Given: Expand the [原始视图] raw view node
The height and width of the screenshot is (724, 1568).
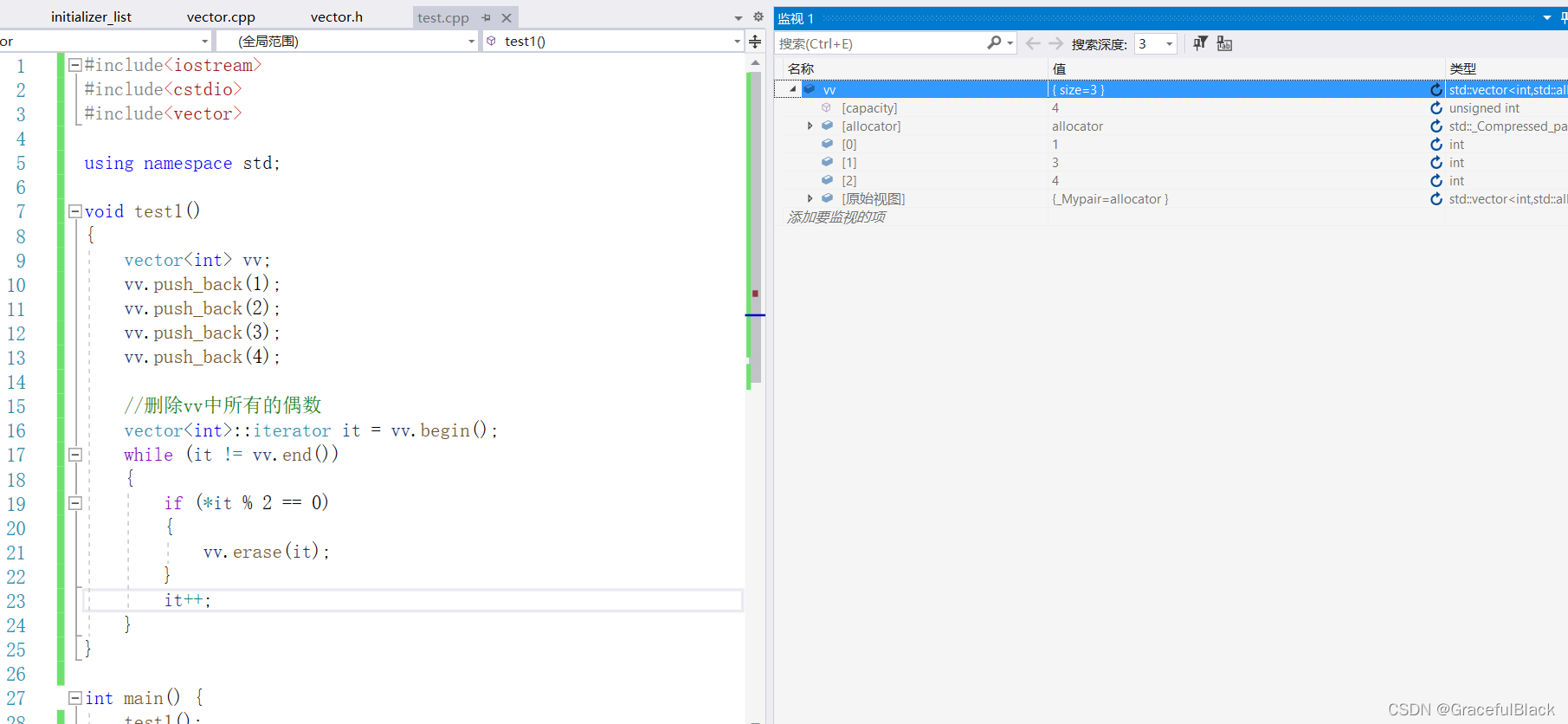Looking at the screenshot, I should point(810,198).
